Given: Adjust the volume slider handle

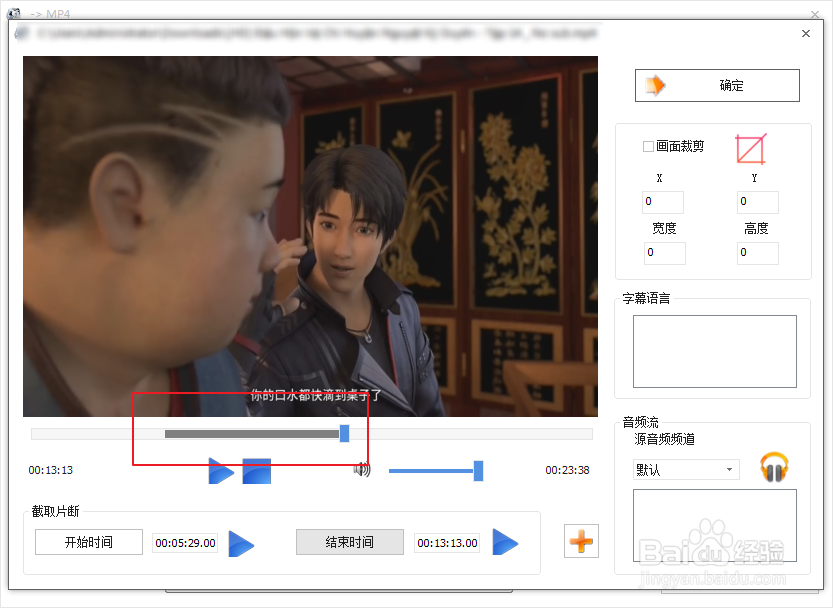Looking at the screenshot, I should coord(478,471).
